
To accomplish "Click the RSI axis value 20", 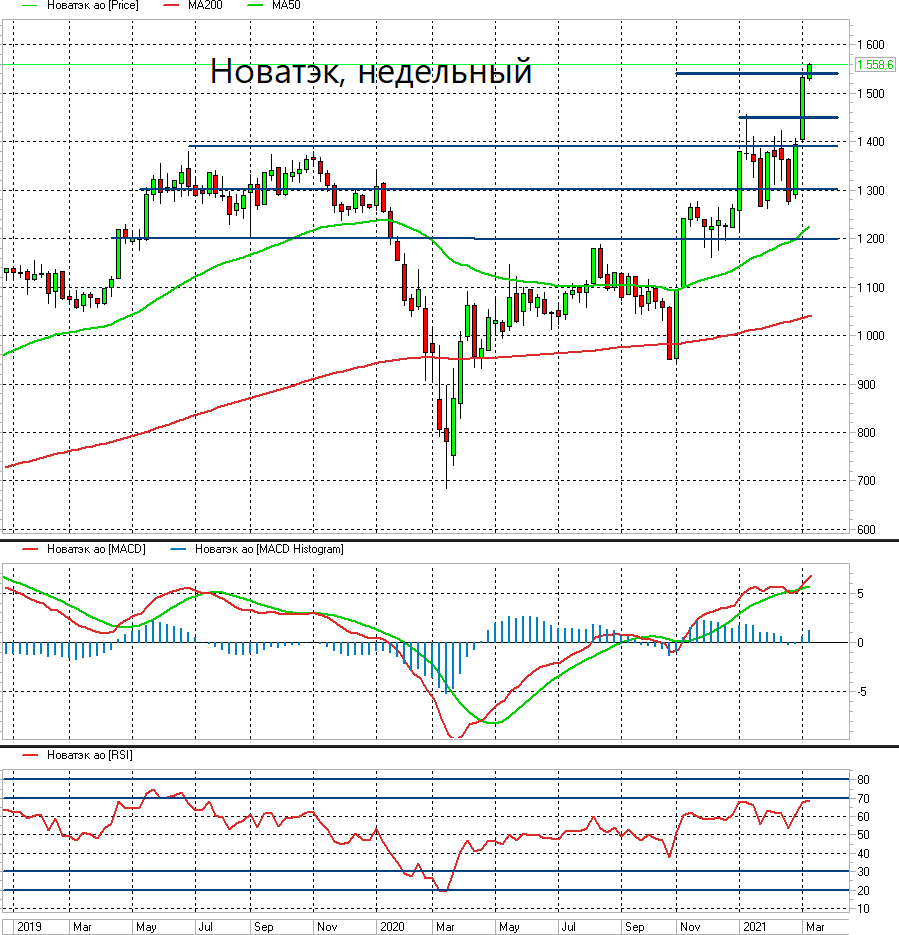I will (x=863, y=891).
